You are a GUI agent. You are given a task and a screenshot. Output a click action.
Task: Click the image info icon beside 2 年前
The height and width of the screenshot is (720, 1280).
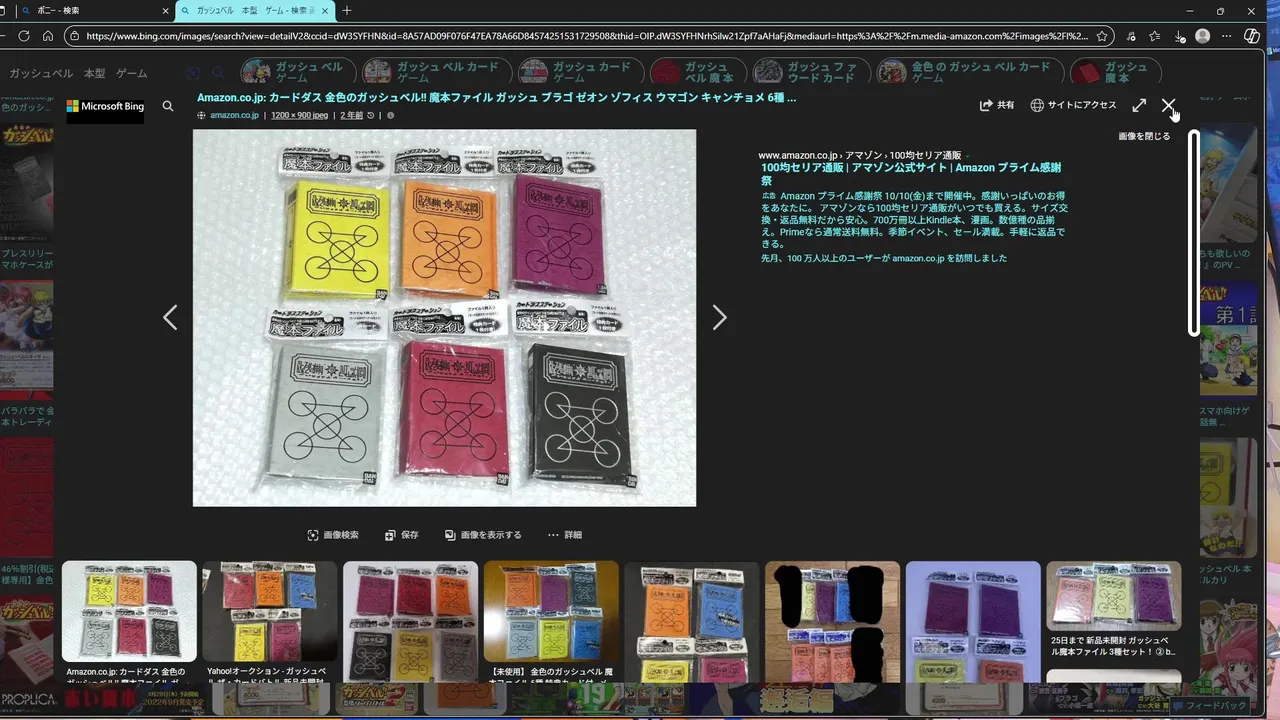(x=390, y=115)
